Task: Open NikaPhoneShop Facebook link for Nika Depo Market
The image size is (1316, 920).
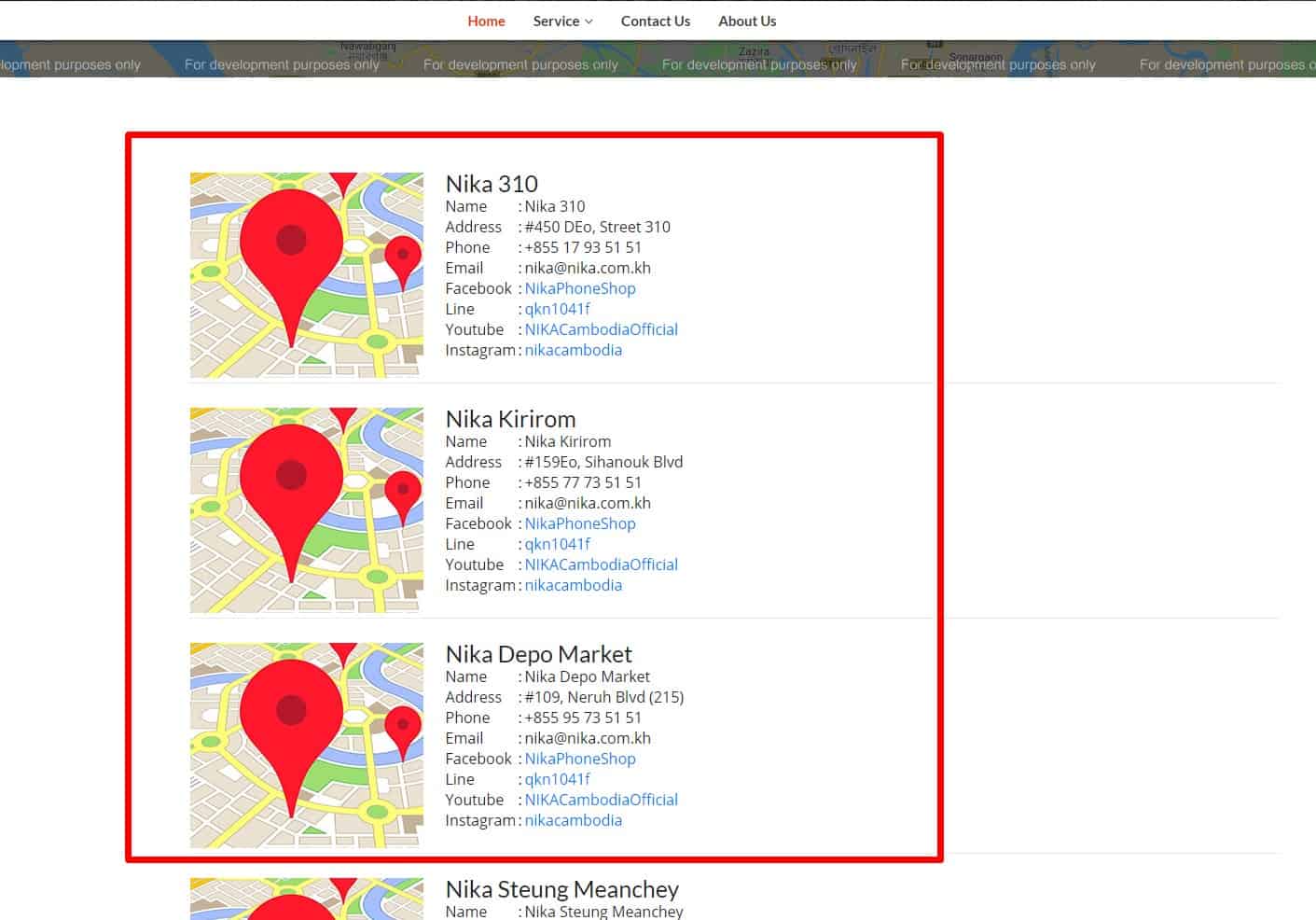Action: (580, 759)
